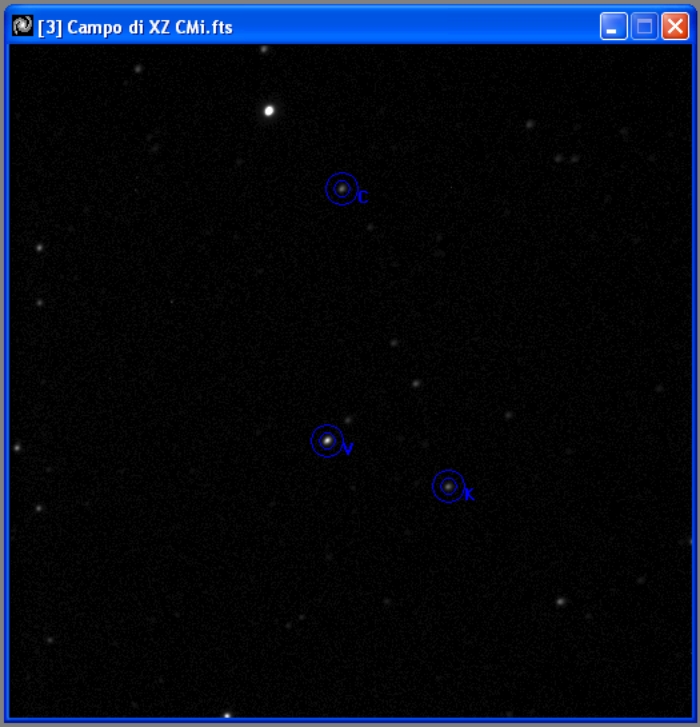Viewport: 700px width, 727px height.
Task: Close the Campo di XZ CMi.fts window
Action: click(x=675, y=26)
